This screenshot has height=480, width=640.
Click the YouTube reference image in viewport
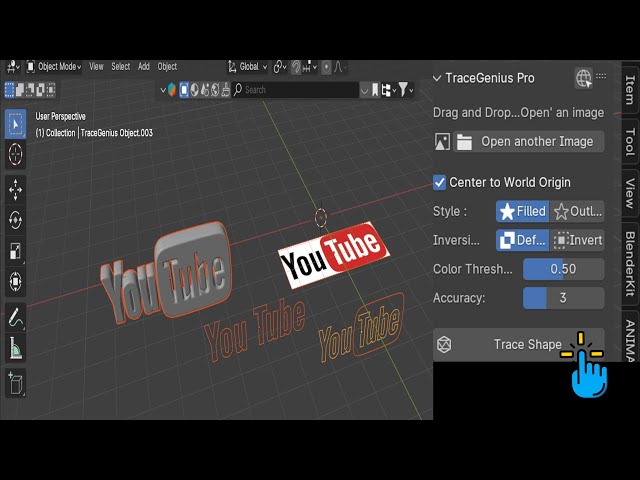333,255
